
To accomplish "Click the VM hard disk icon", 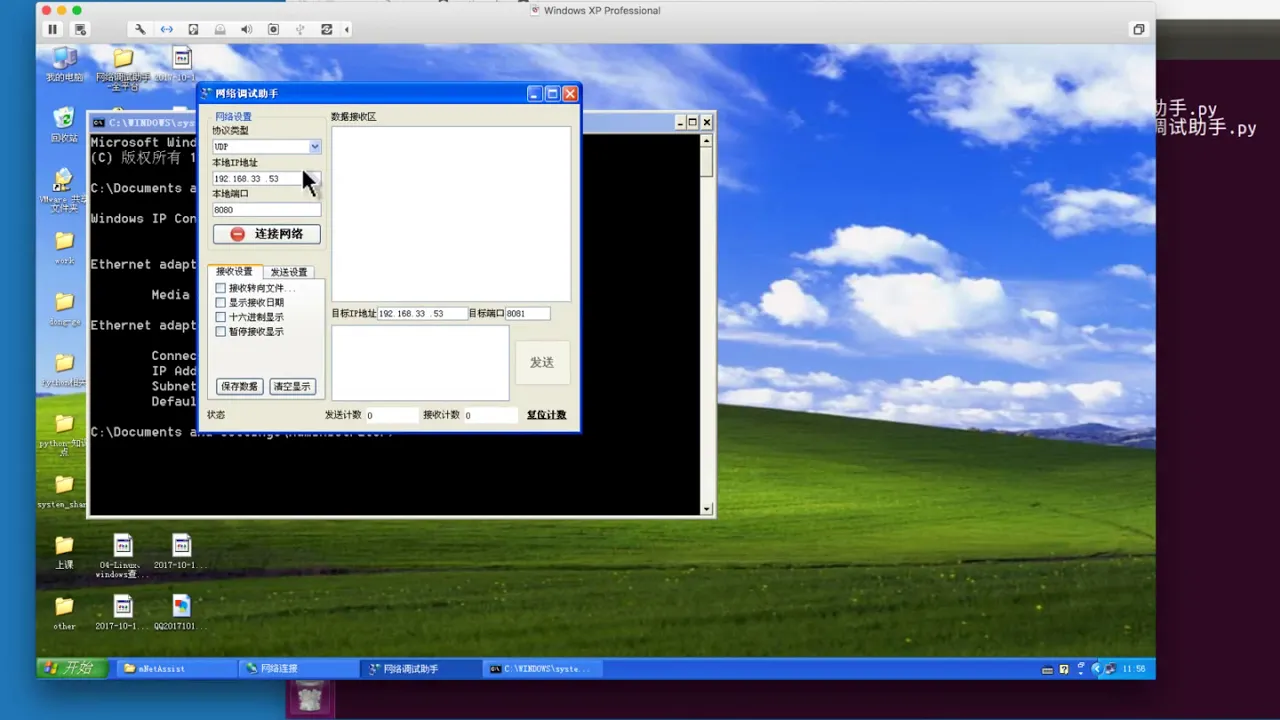I will [194, 30].
